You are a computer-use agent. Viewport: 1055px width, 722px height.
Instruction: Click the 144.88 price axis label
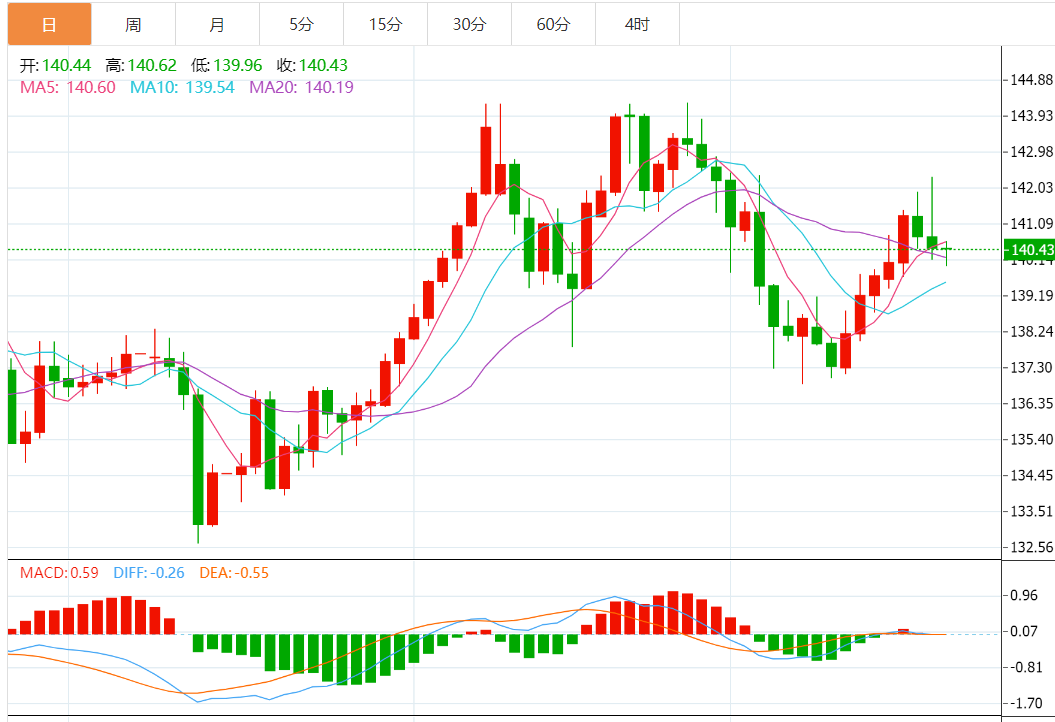tap(1031, 79)
